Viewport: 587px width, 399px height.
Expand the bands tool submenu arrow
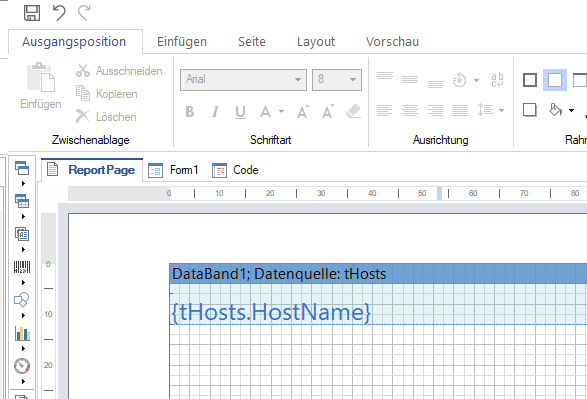tap(23, 183)
